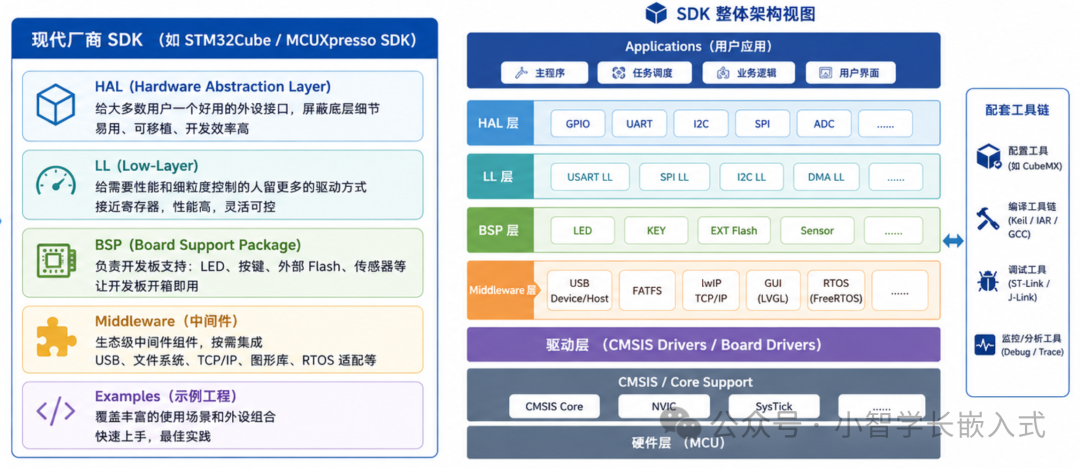Image resolution: width=1080 pixels, height=468 pixels.
Task: Click the 配置工具 box icon
Action: [988, 156]
